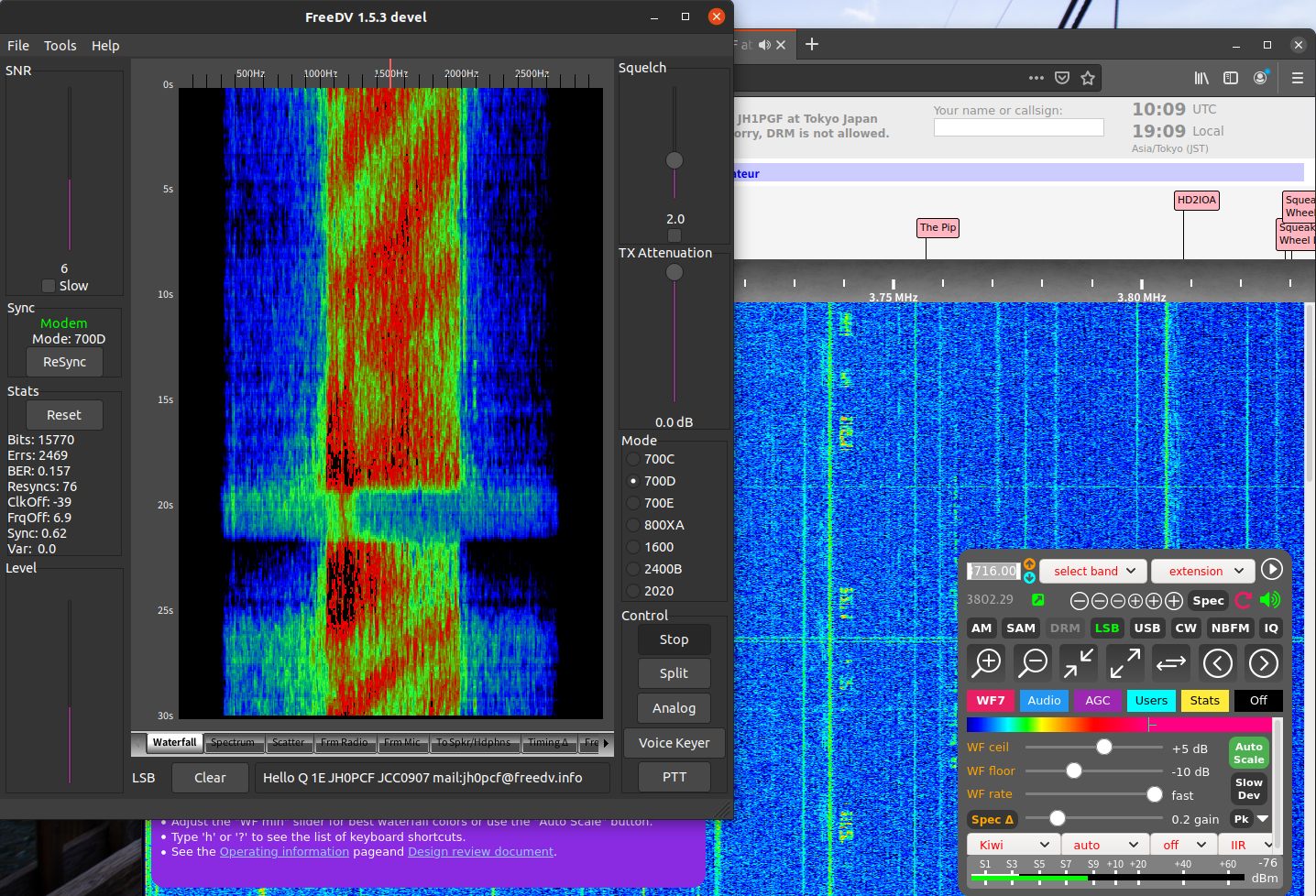1316x896 pixels.
Task: Open the select band dropdown
Action: click(x=1093, y=571)
